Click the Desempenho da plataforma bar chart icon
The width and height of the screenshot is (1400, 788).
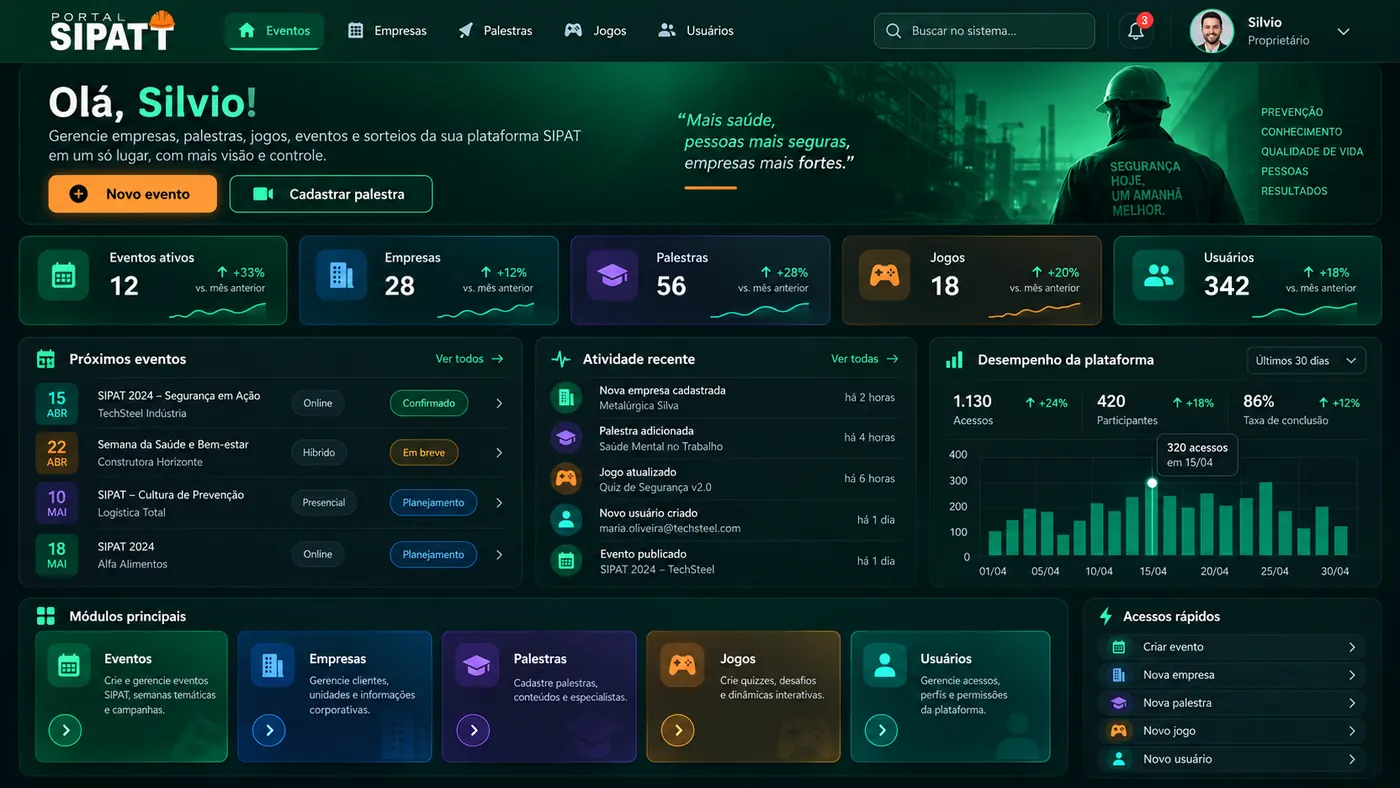954,360
